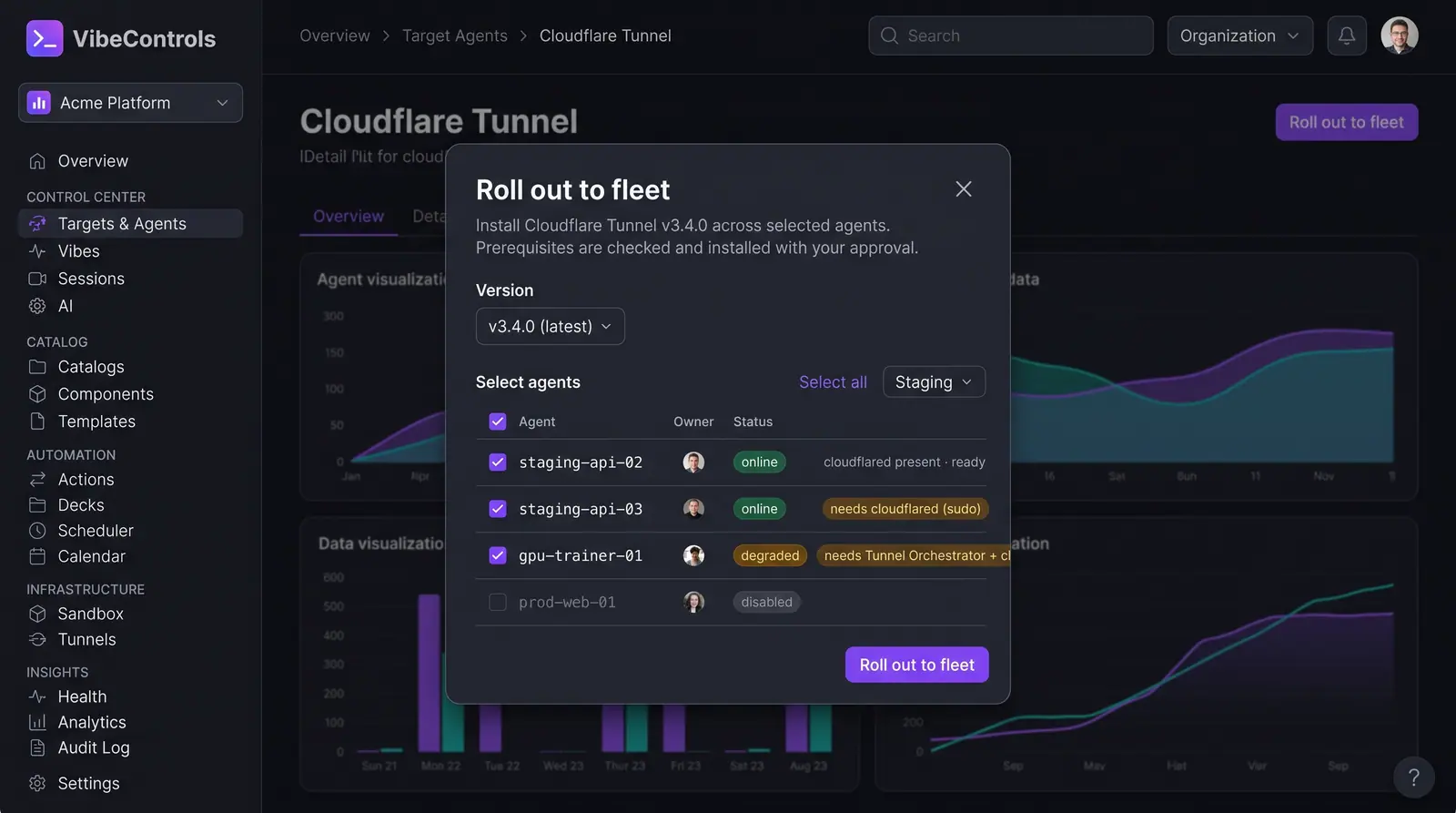Click the Analytics bar chart icon
This screenshot has height=813, width=1456.
click(x=37, y=723)
